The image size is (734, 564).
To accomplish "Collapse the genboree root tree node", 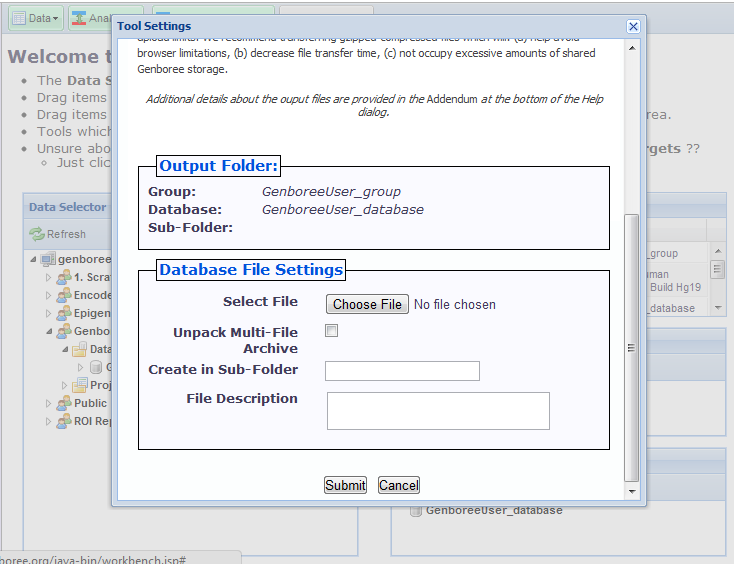I will [34, 259].
